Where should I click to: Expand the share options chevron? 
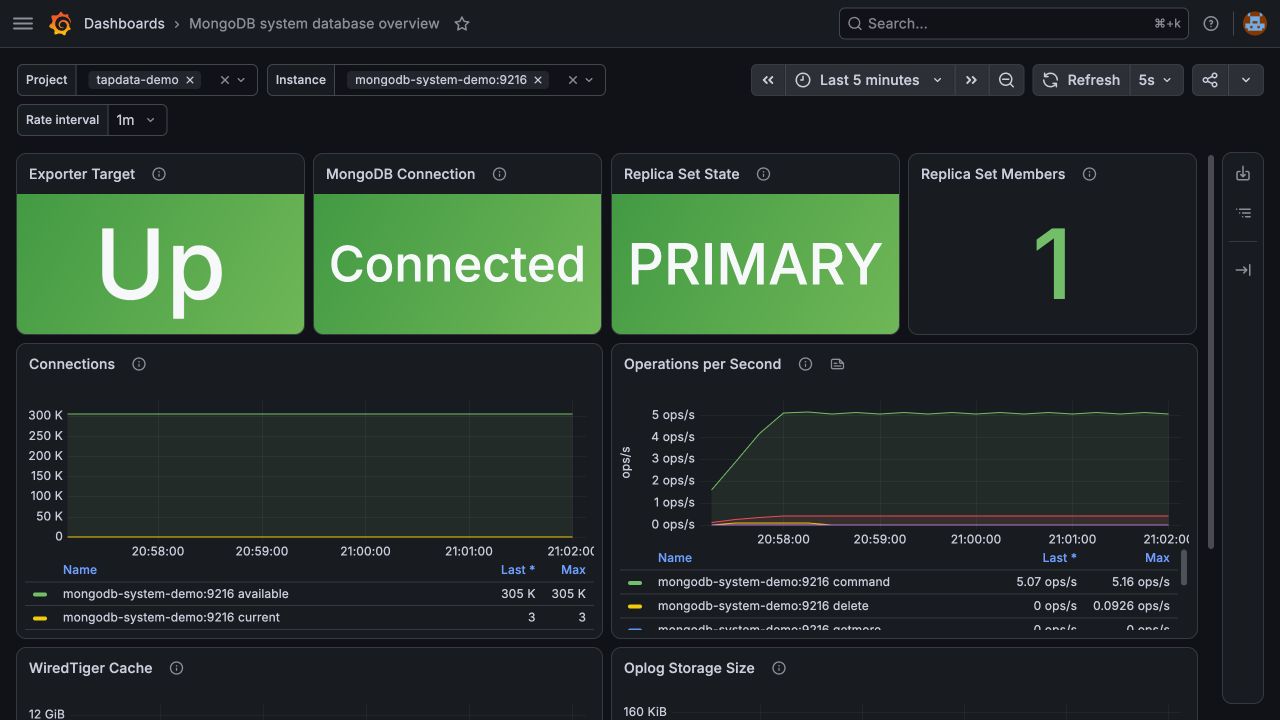click(x=1246, y=80)
